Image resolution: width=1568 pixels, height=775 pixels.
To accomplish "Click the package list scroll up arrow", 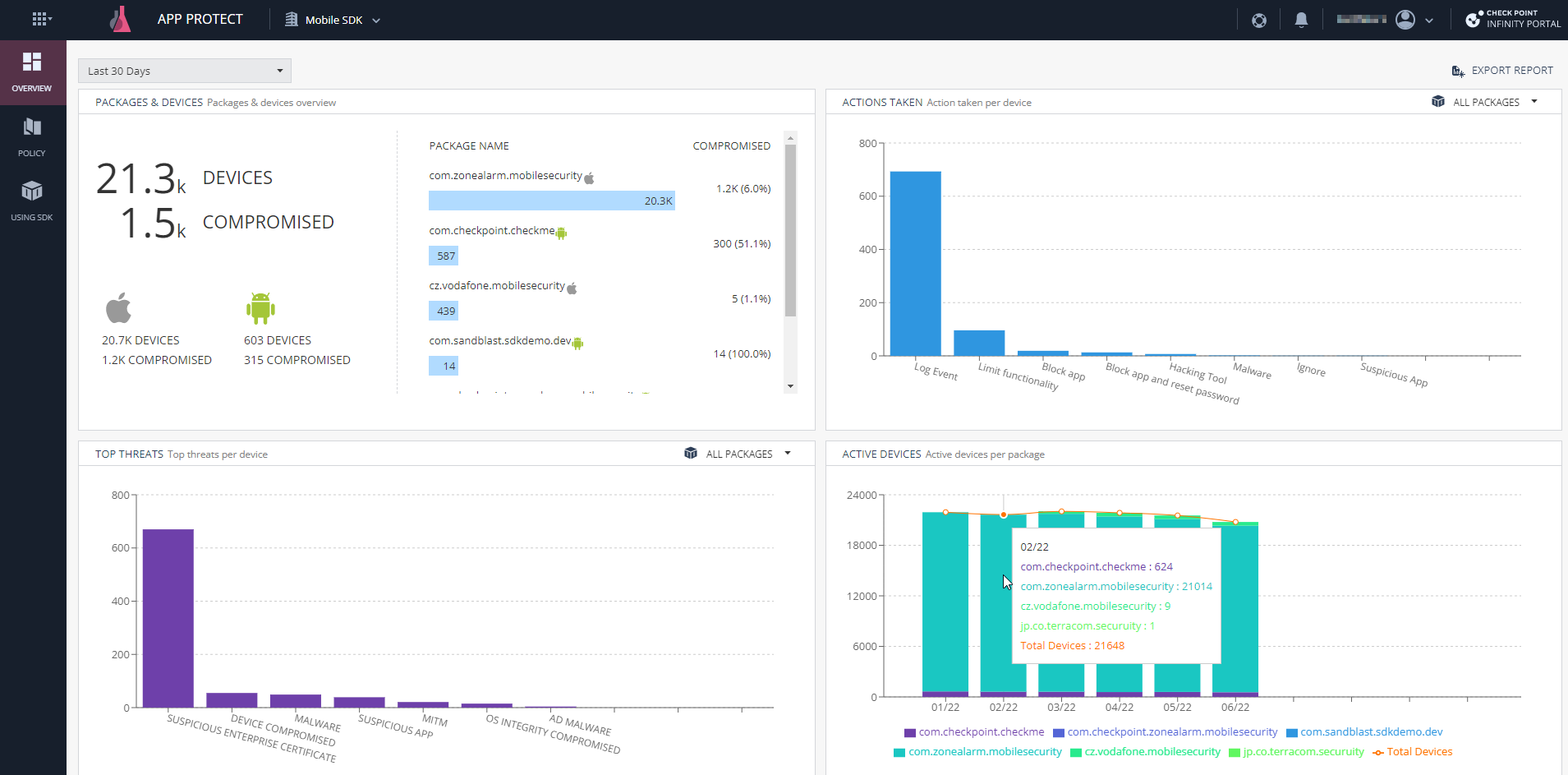I will coord(790,136).
